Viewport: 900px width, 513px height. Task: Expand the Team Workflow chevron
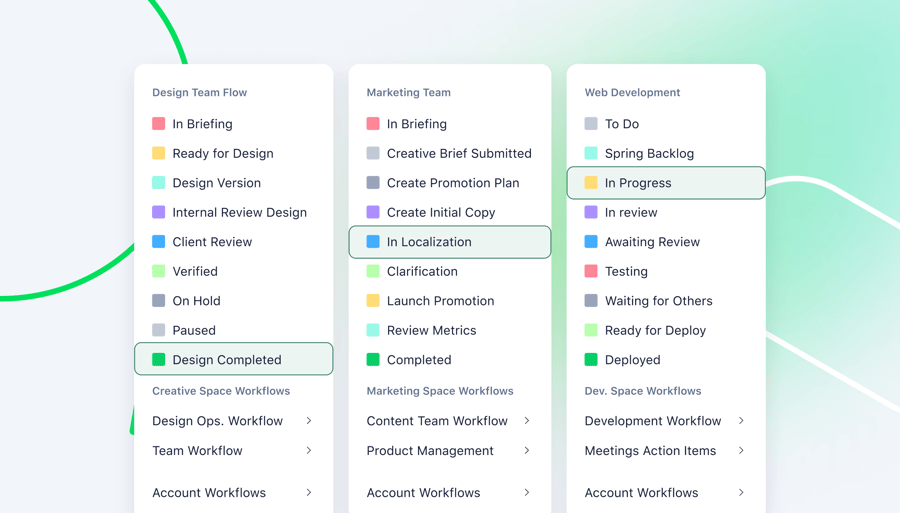[x=309, y=450]
